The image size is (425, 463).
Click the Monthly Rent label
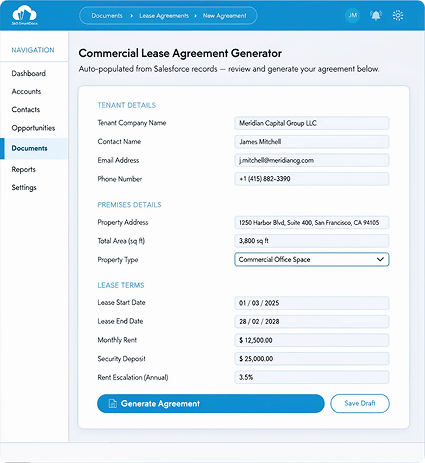coord(117,340)
